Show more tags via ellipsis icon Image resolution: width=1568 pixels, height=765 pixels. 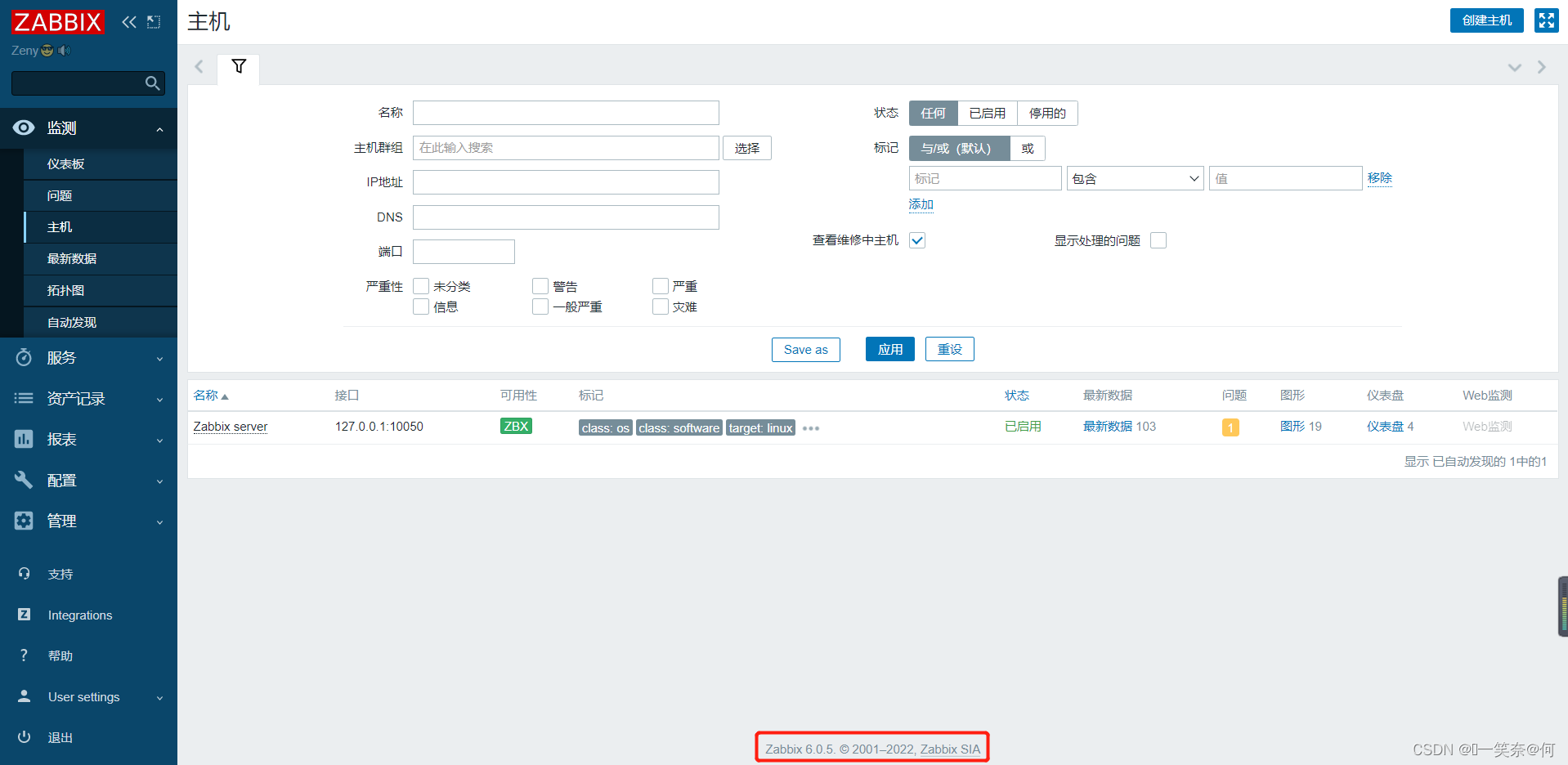click(x=810, y=428)
